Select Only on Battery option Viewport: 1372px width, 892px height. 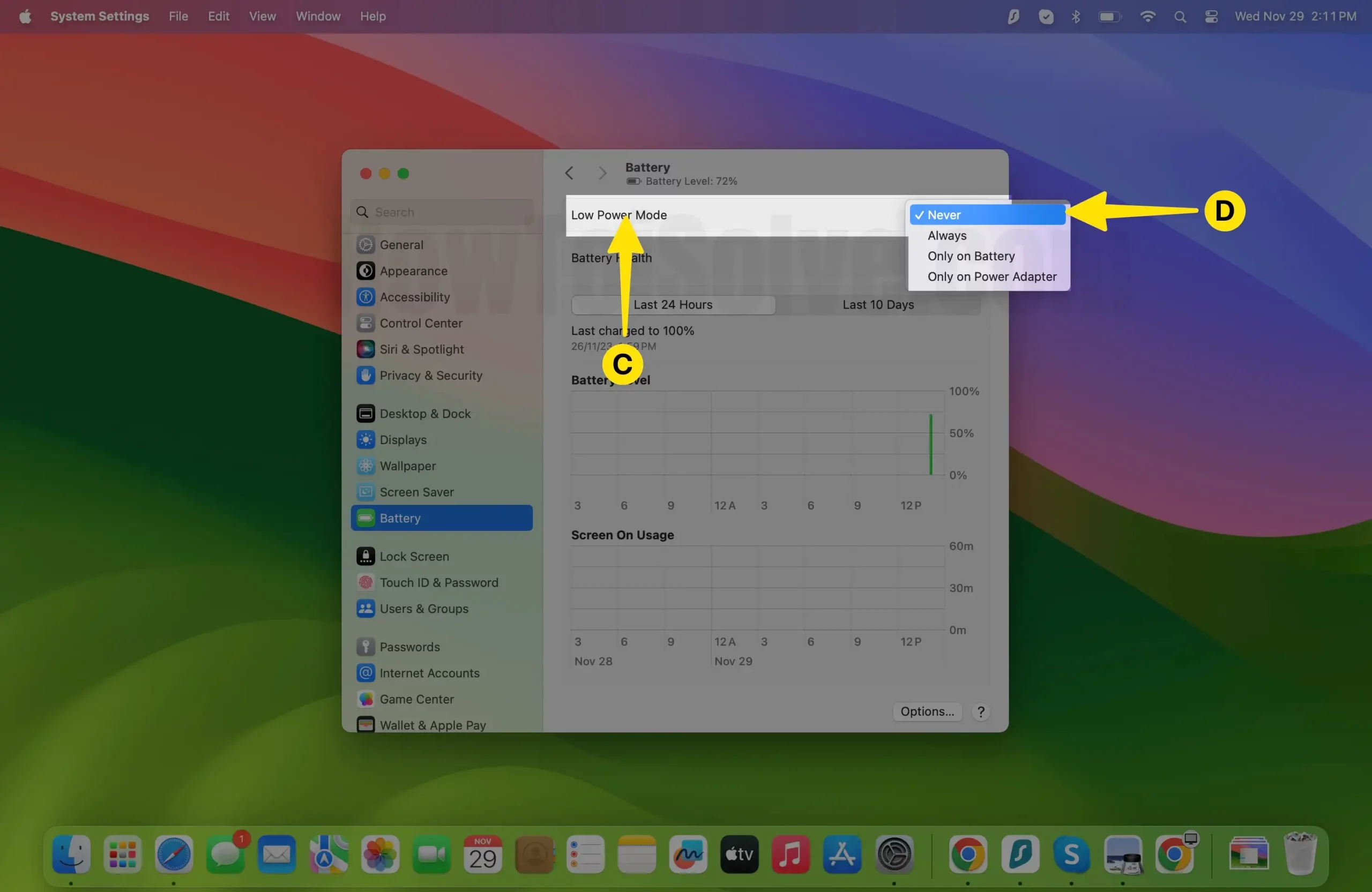tap(971, 257)
